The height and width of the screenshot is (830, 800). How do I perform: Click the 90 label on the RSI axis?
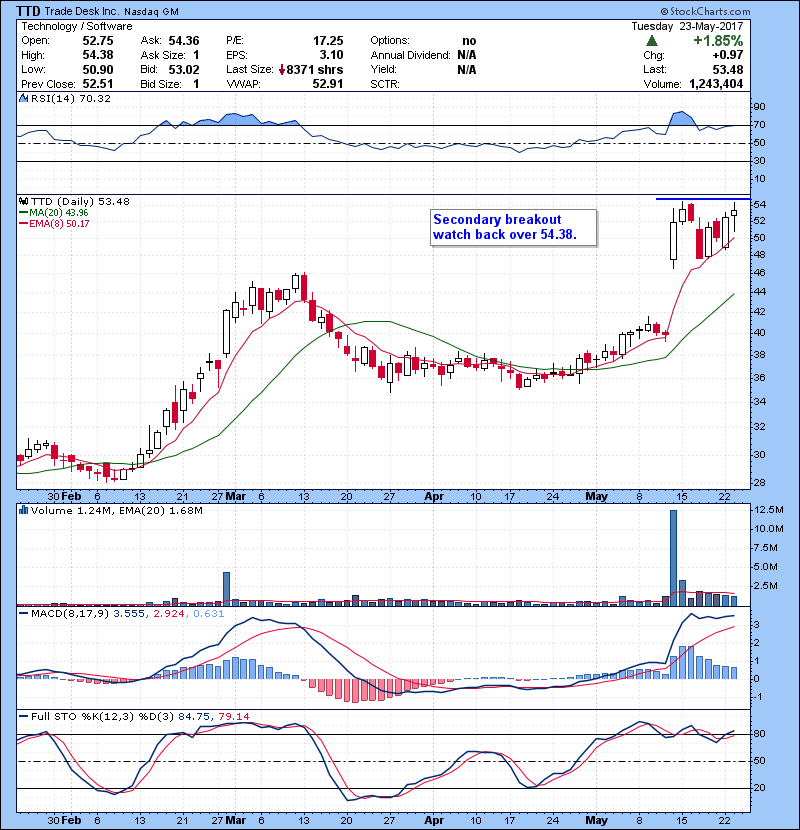click(759, 107)
